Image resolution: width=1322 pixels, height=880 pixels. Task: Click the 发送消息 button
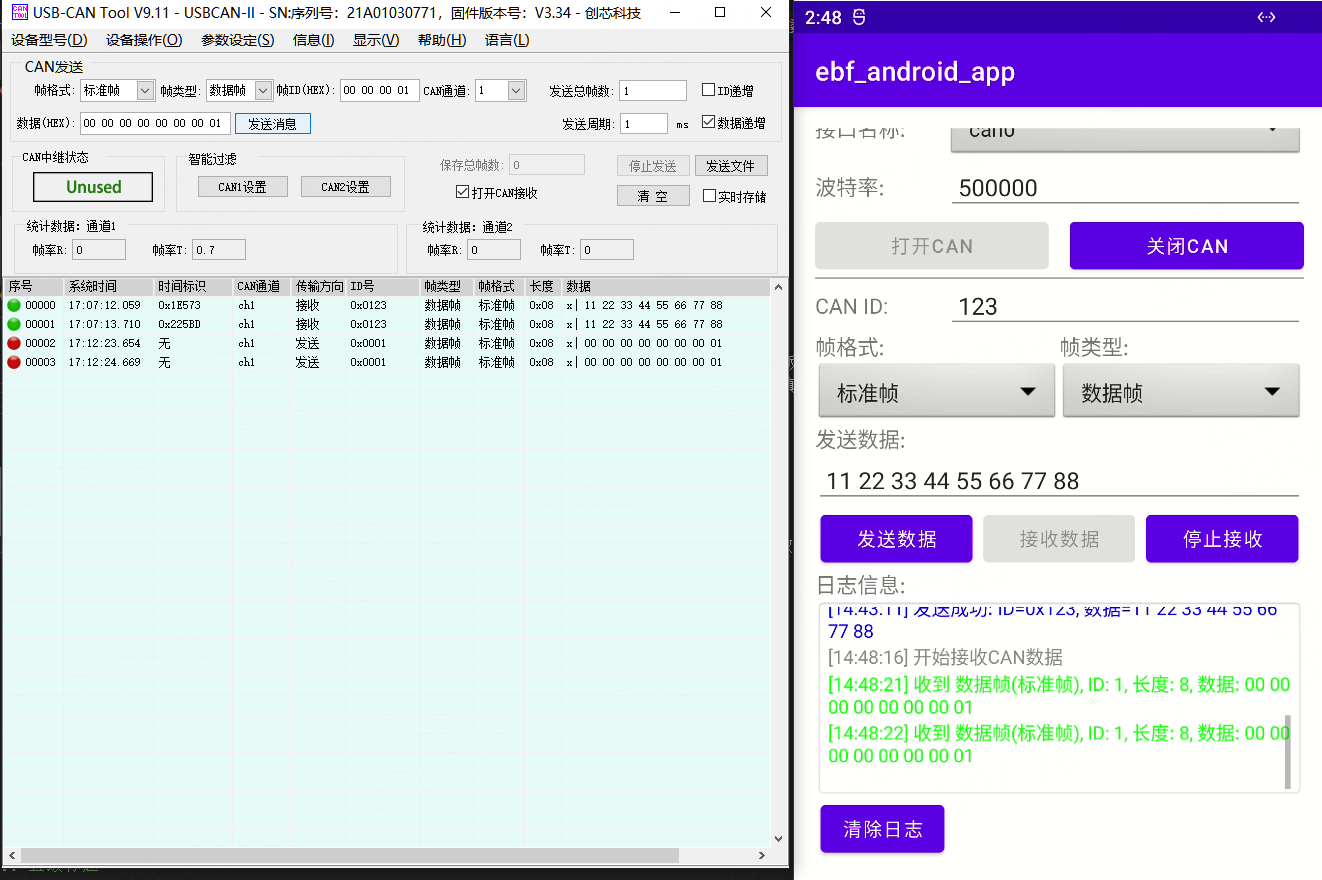tap(273, 124)
